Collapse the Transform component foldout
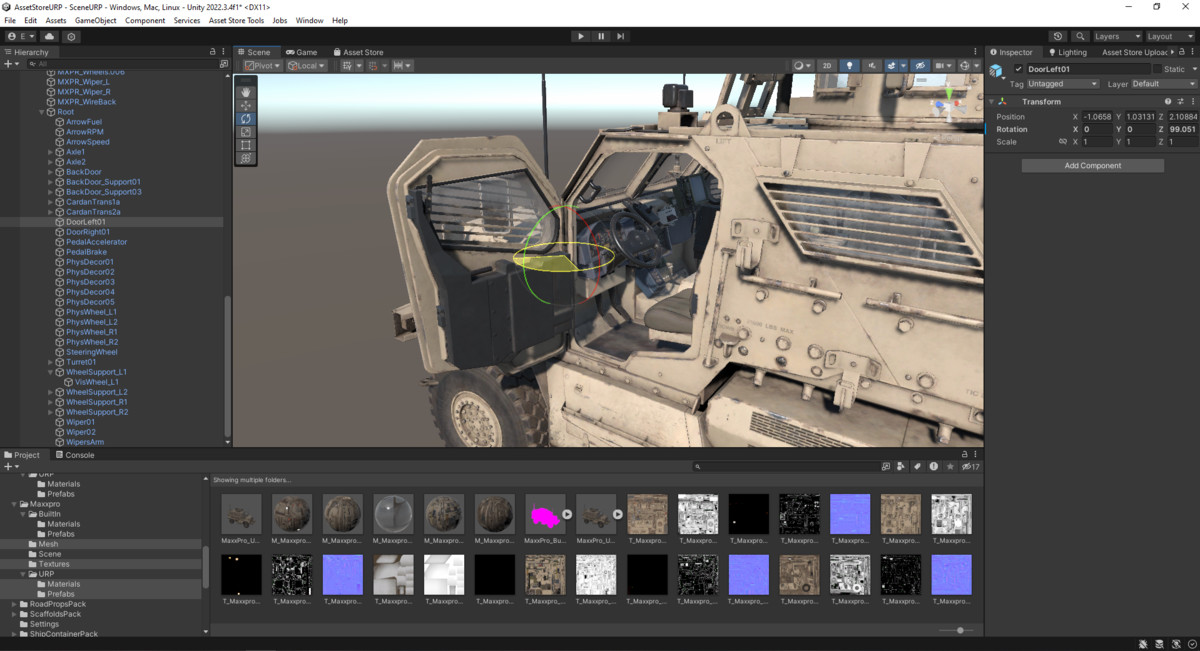Viewport: 1200px width, 651px height. click(992, 102)
